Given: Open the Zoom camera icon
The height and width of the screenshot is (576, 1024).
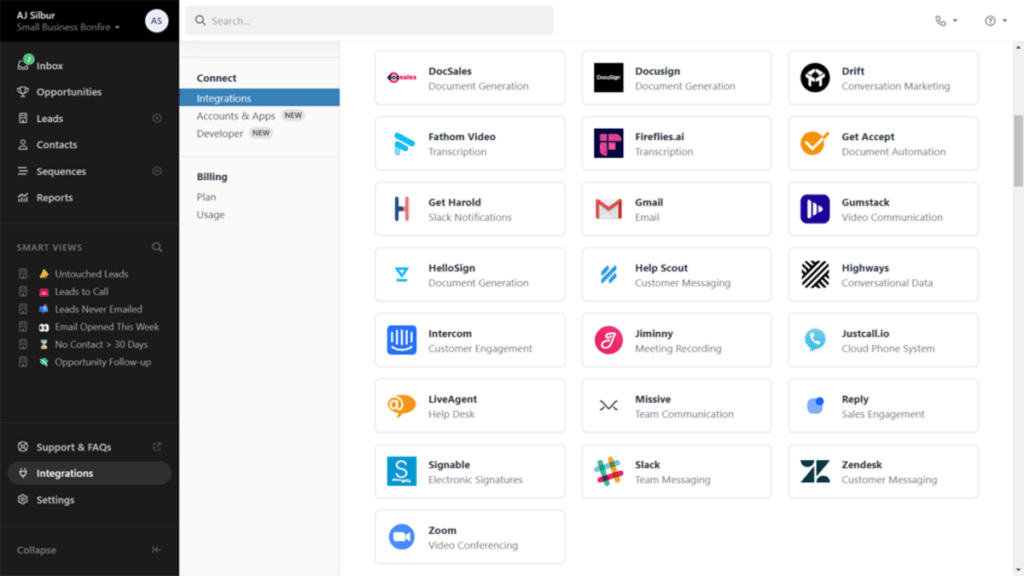Looking at the screenshot, I should pyautogui.click(x=402, y=537).
